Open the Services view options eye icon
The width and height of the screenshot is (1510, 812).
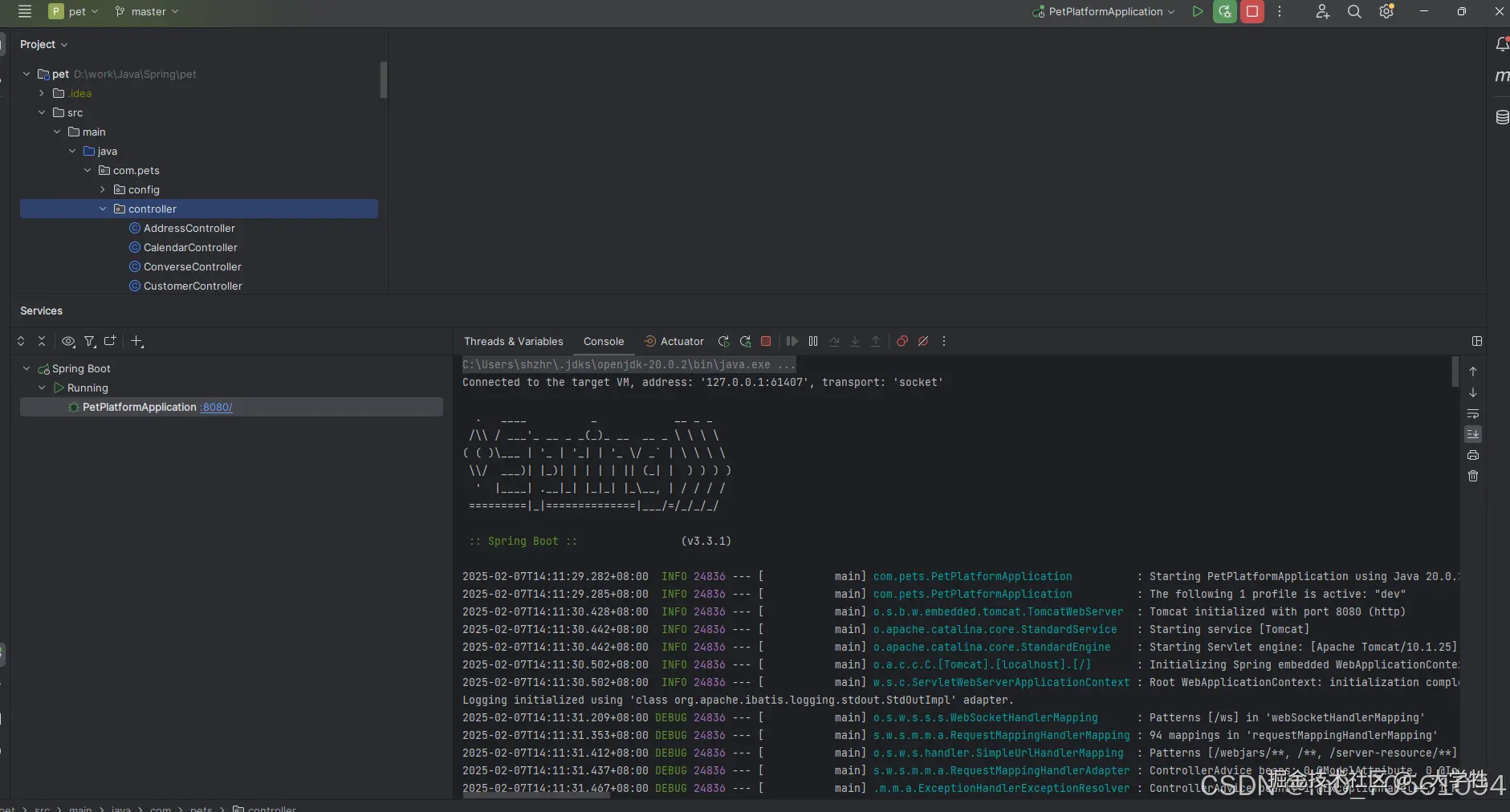tap(68, 342)
